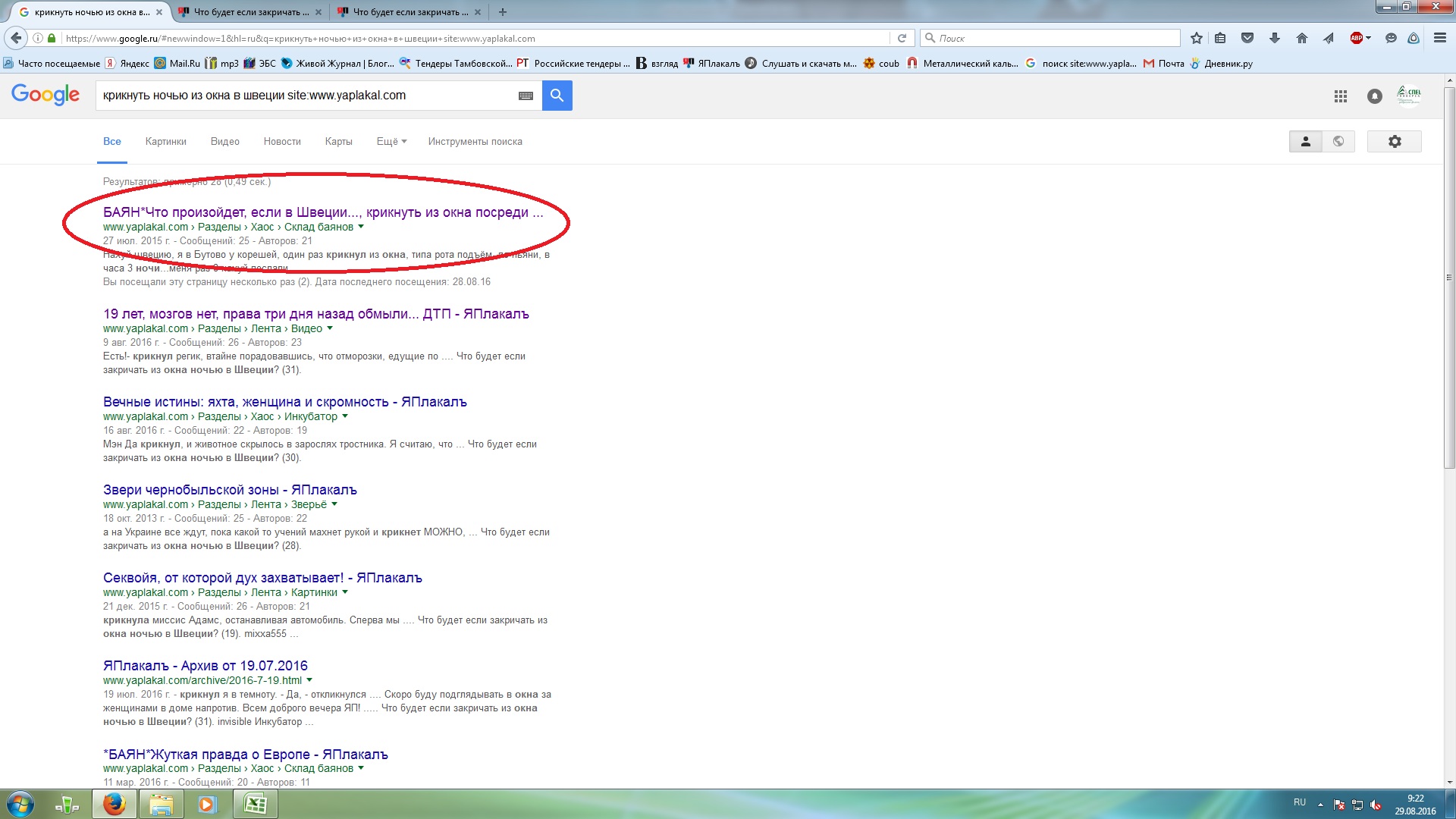The image size is (1456, 819).
Task: Open the Почта Gmail bookmark
Action: pos(1164,64)
